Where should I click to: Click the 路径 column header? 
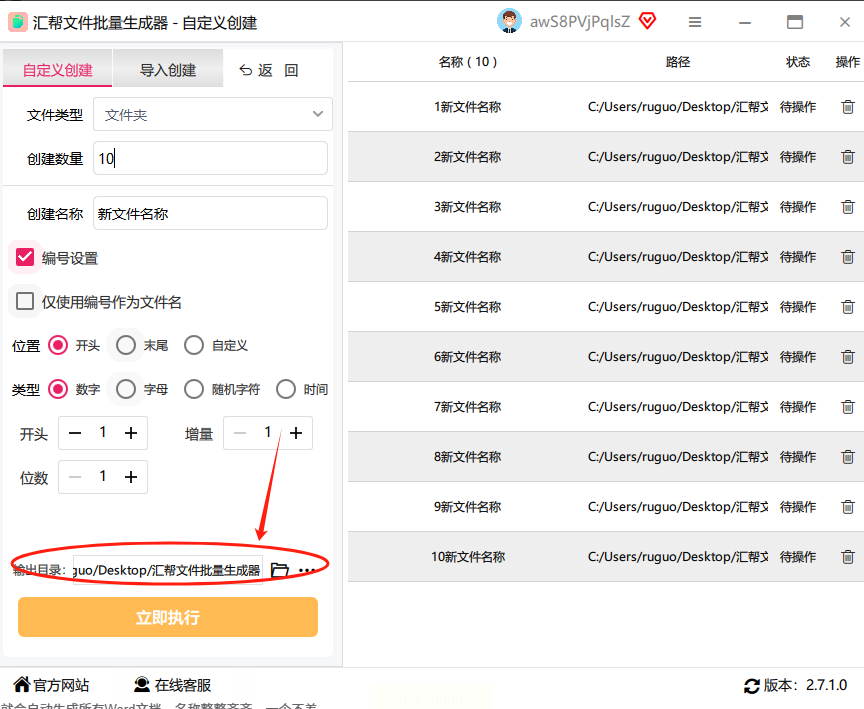[x=678, y=62]
